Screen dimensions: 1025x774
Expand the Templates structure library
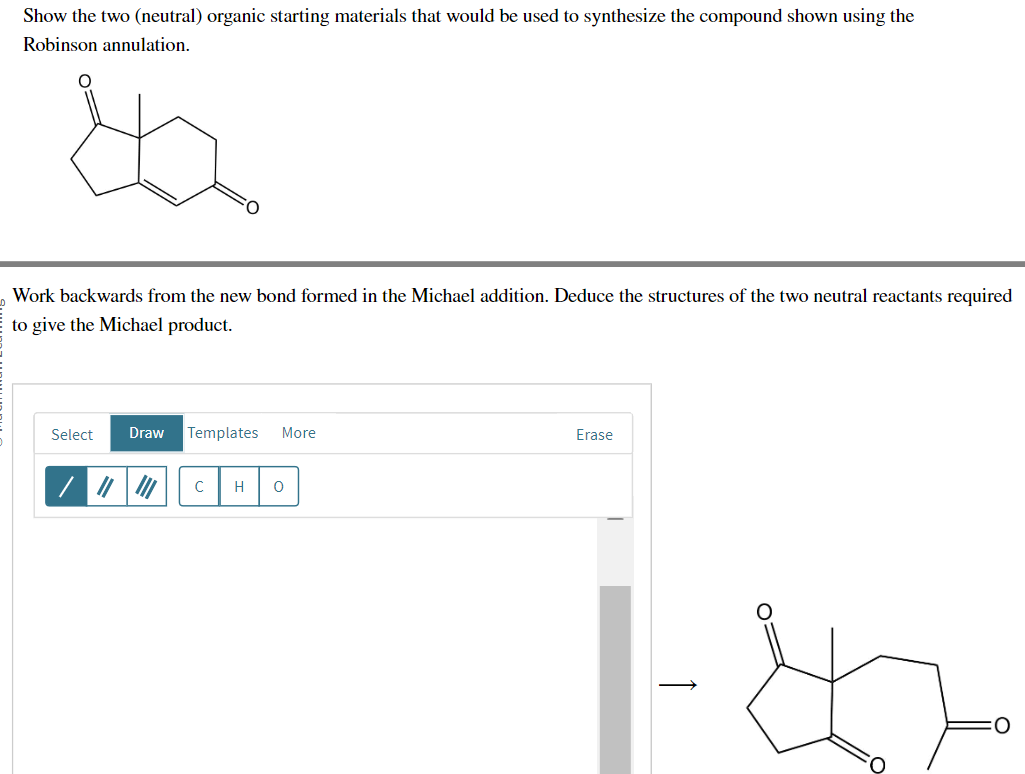pyautogui.click(x=223, y=432)
